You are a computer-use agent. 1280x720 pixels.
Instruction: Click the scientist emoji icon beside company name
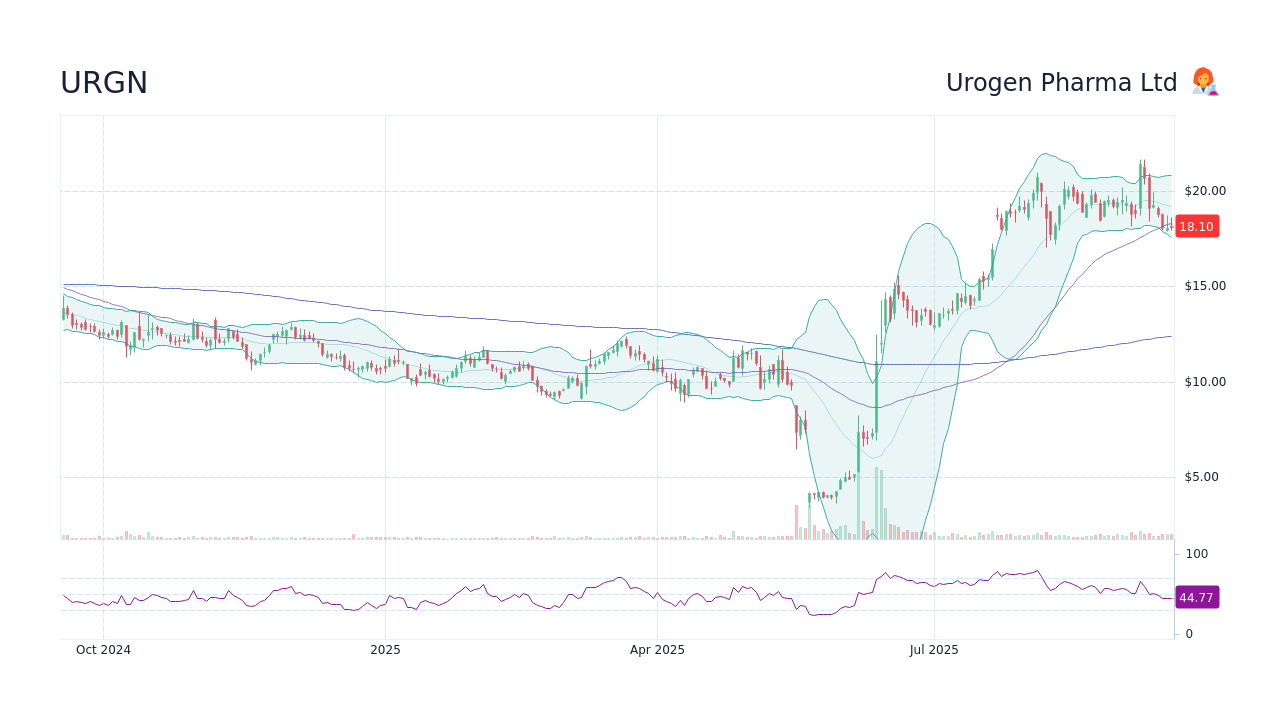click(x=1204, y=82)
